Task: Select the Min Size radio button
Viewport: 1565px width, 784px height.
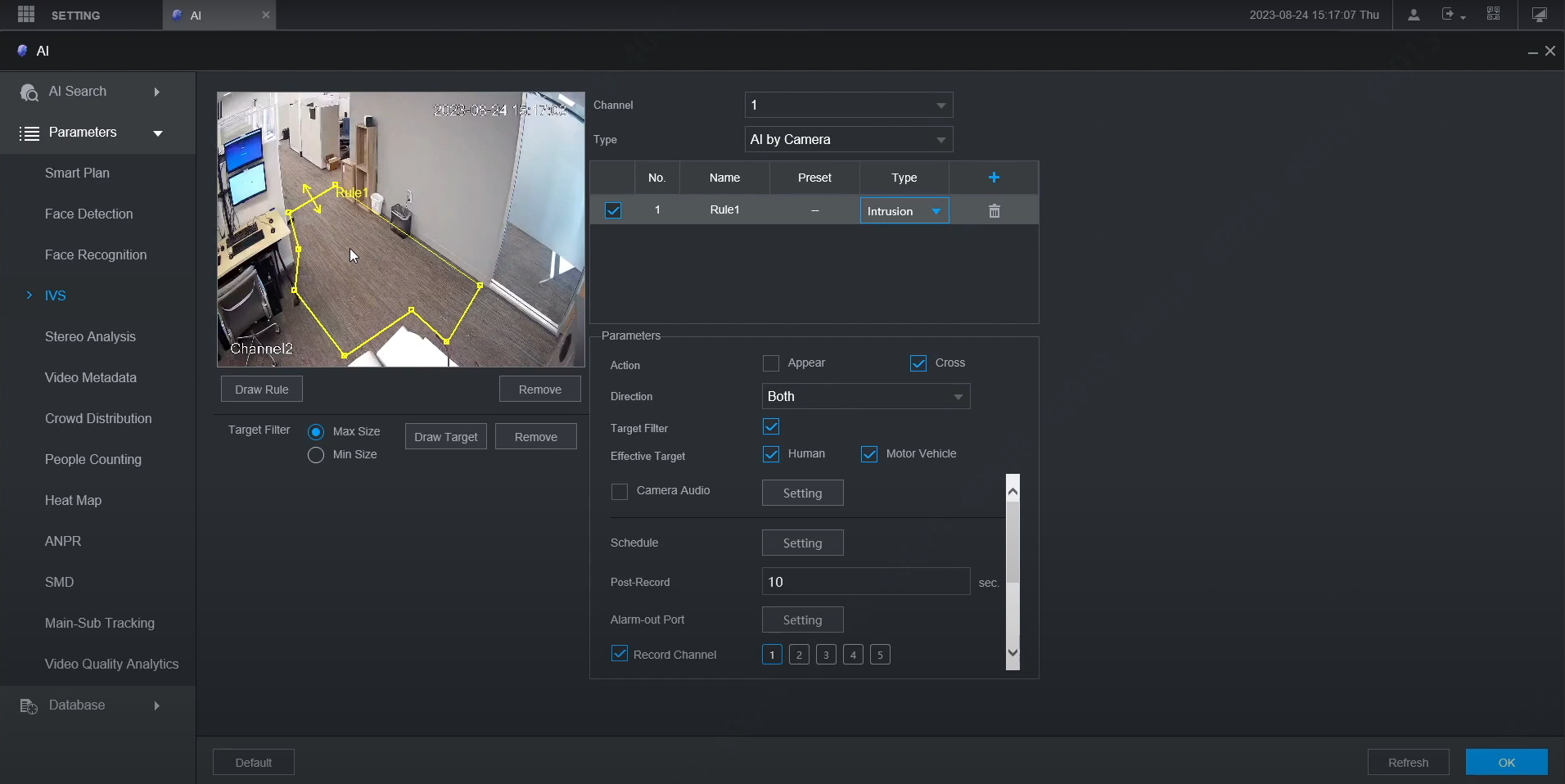Action: [315, 455]
